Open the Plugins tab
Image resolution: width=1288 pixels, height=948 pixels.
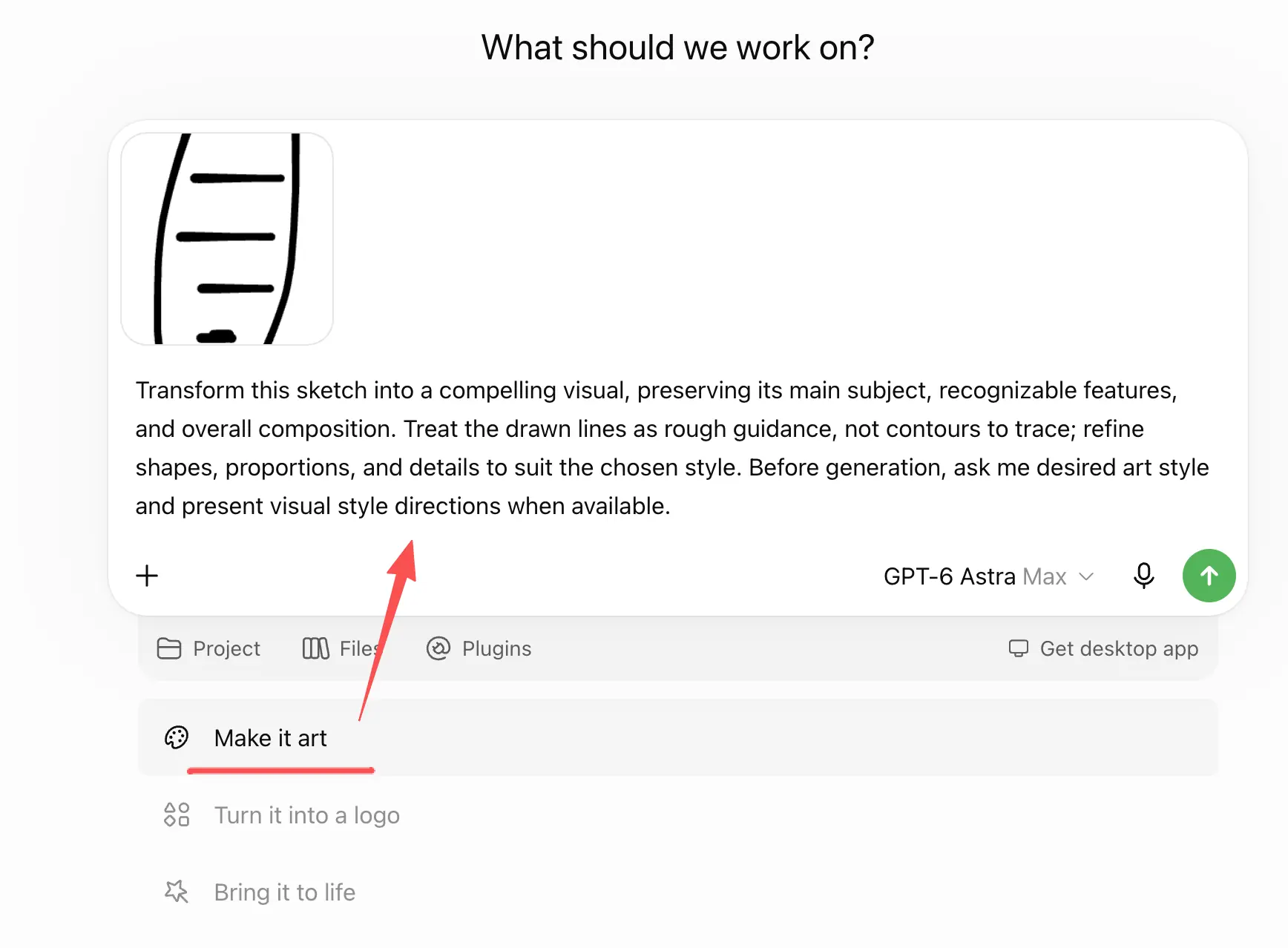pyautogui.click(x=479, y=648)
